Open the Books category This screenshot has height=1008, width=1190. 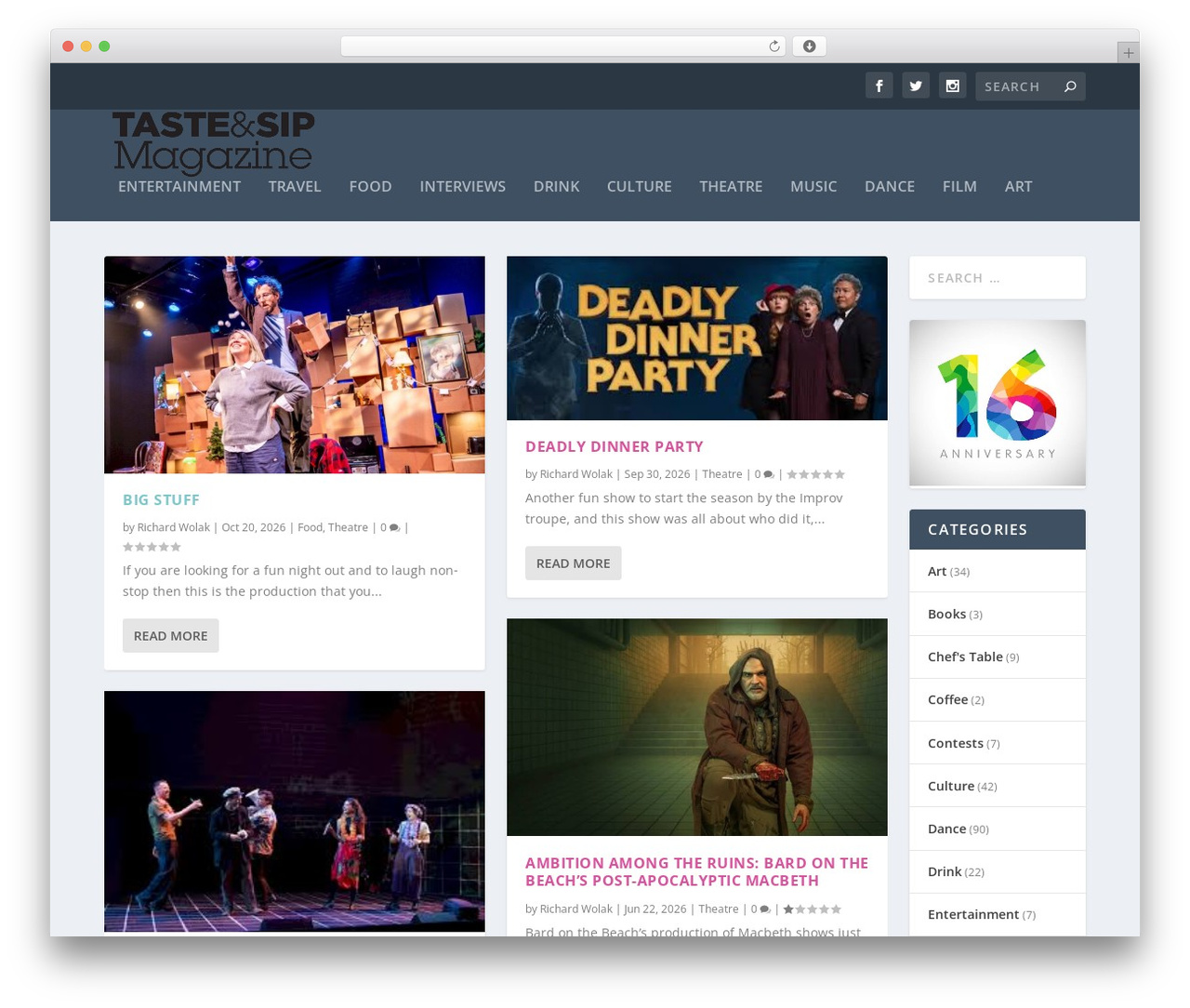947,614
